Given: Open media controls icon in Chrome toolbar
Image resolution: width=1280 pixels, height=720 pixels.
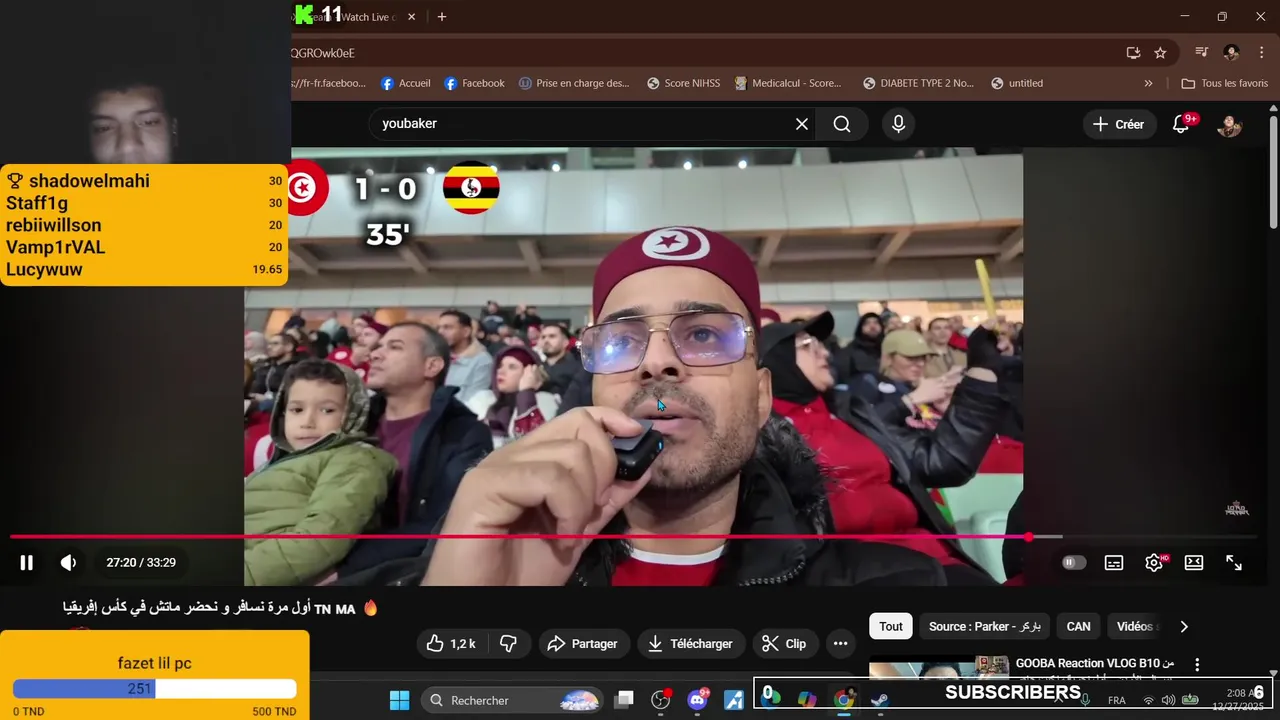Looking at the screenshot, I should click(1202, 53).
